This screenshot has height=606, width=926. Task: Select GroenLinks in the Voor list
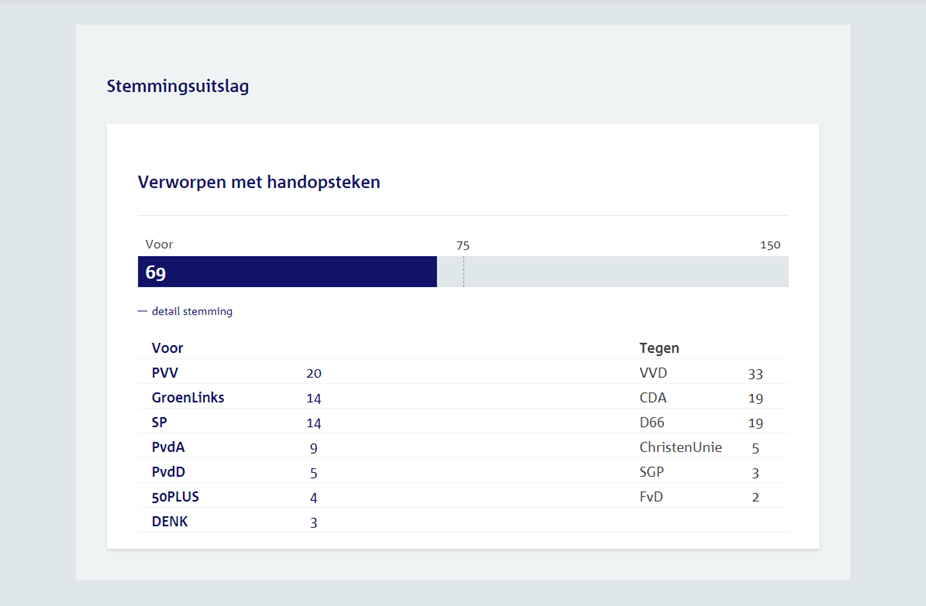188,397
